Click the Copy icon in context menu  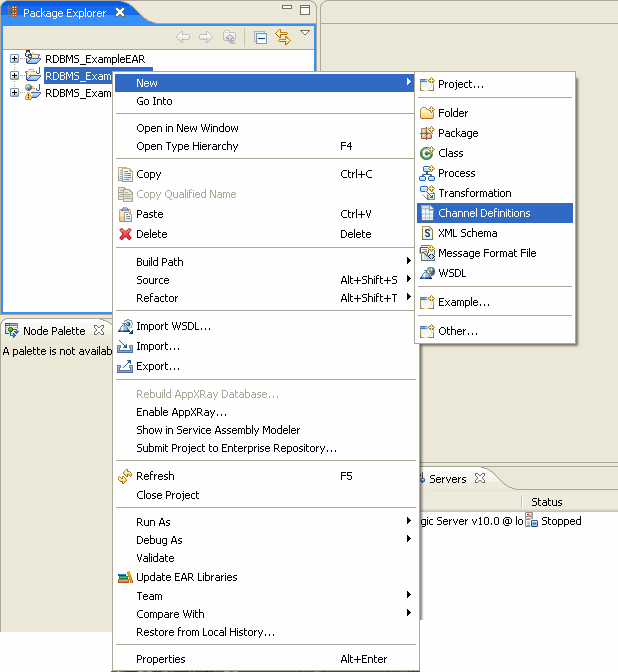[125, 174]
